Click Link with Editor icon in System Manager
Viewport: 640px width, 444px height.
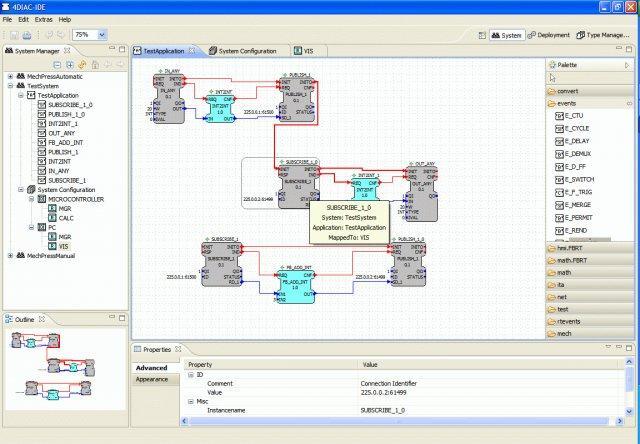coord(82,65)
